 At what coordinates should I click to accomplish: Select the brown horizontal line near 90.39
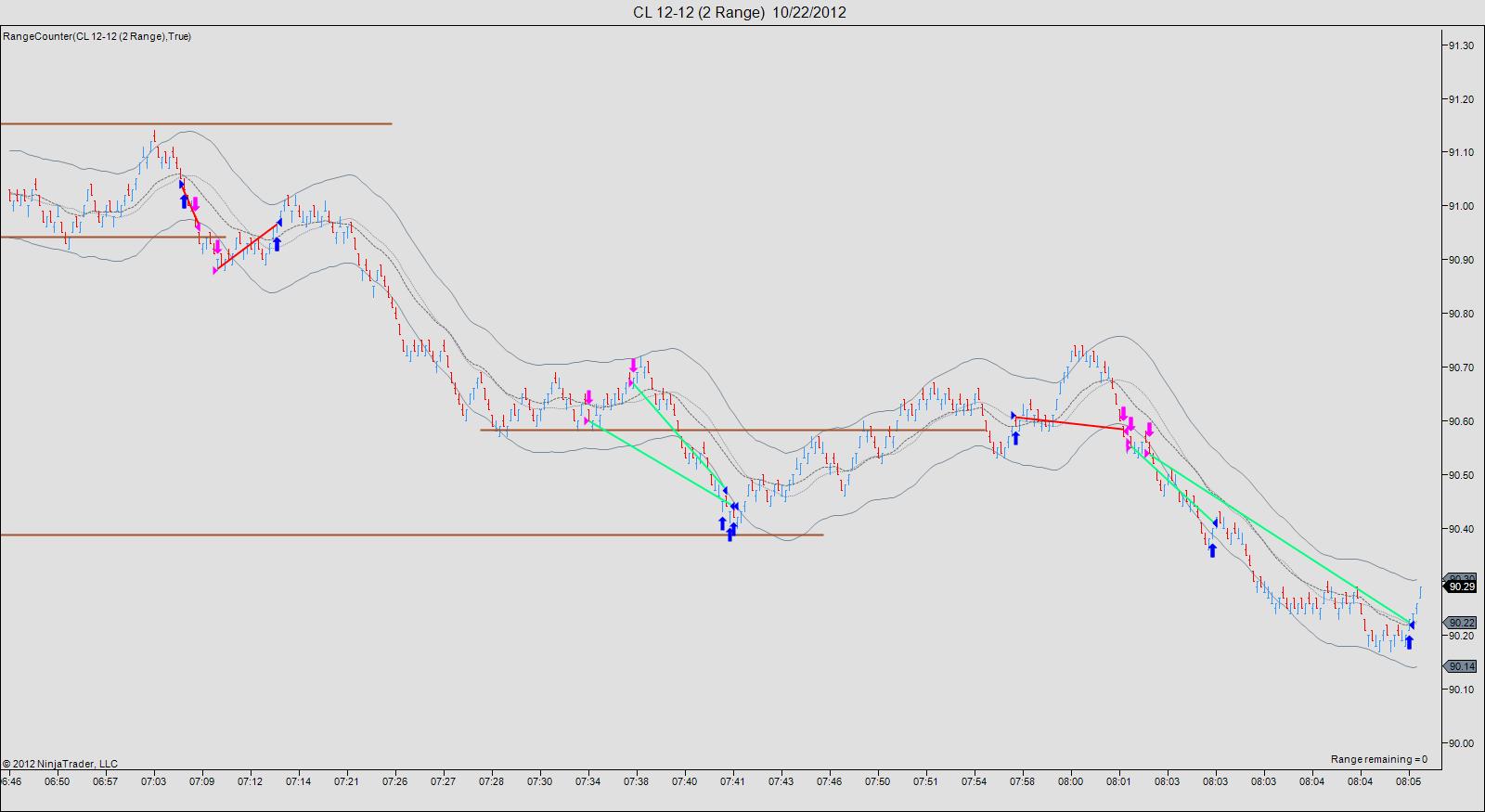[412, 535]
